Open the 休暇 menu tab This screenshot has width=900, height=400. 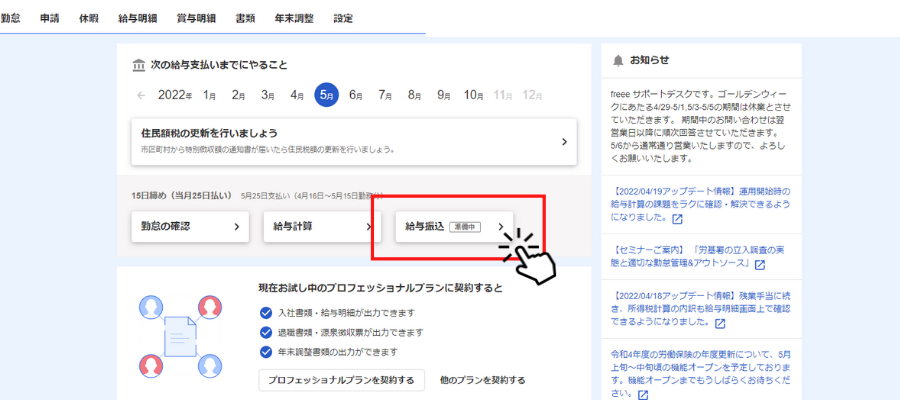[89, 19]
